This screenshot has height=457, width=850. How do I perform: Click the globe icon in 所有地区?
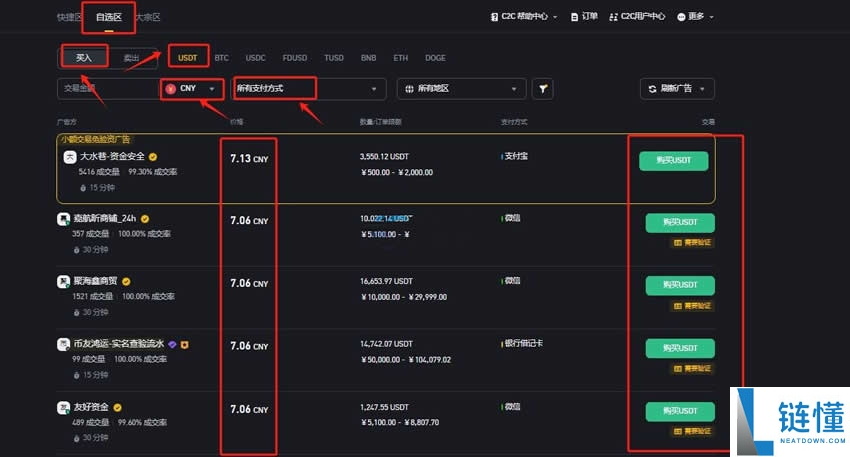point(409,89)
